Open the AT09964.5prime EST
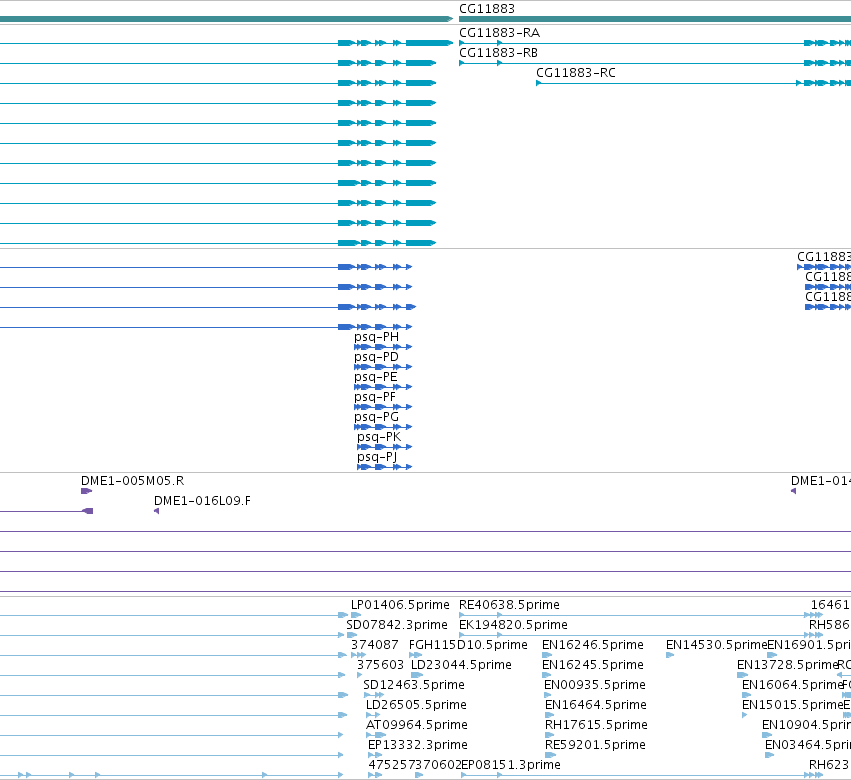851x780 pixels. coord(416,726)
